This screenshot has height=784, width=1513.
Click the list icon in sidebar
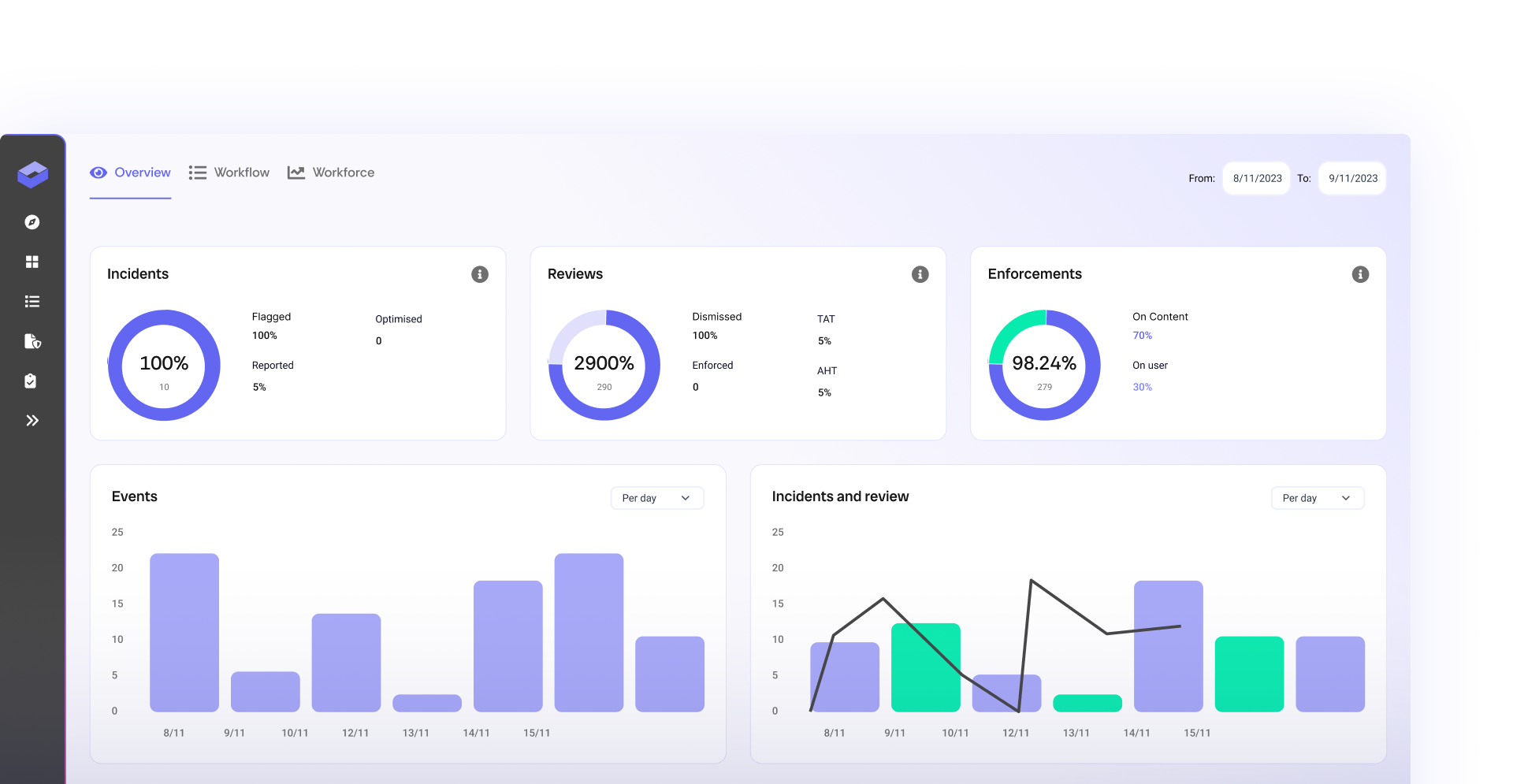(x=32, y=302)
